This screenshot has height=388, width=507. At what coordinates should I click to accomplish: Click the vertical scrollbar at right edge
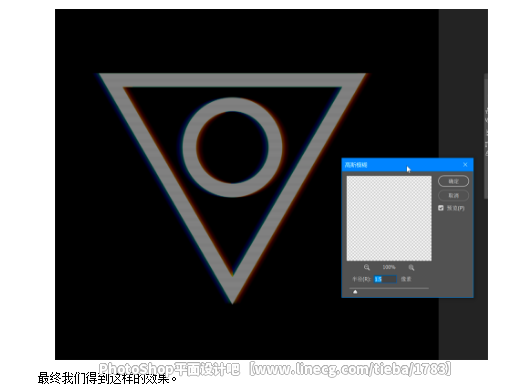tap(486, 137)
